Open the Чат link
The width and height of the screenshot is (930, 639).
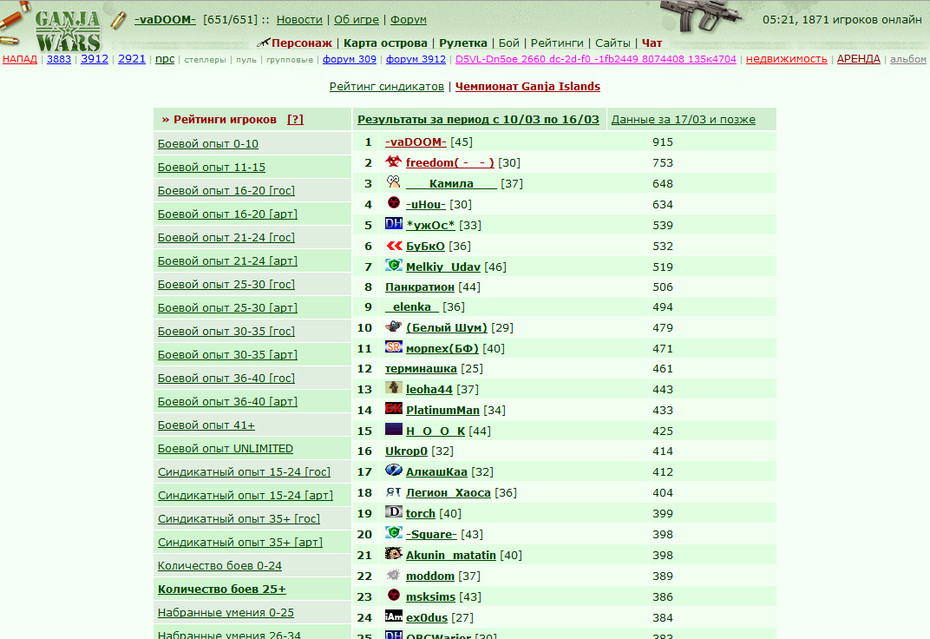coord(652,43)
